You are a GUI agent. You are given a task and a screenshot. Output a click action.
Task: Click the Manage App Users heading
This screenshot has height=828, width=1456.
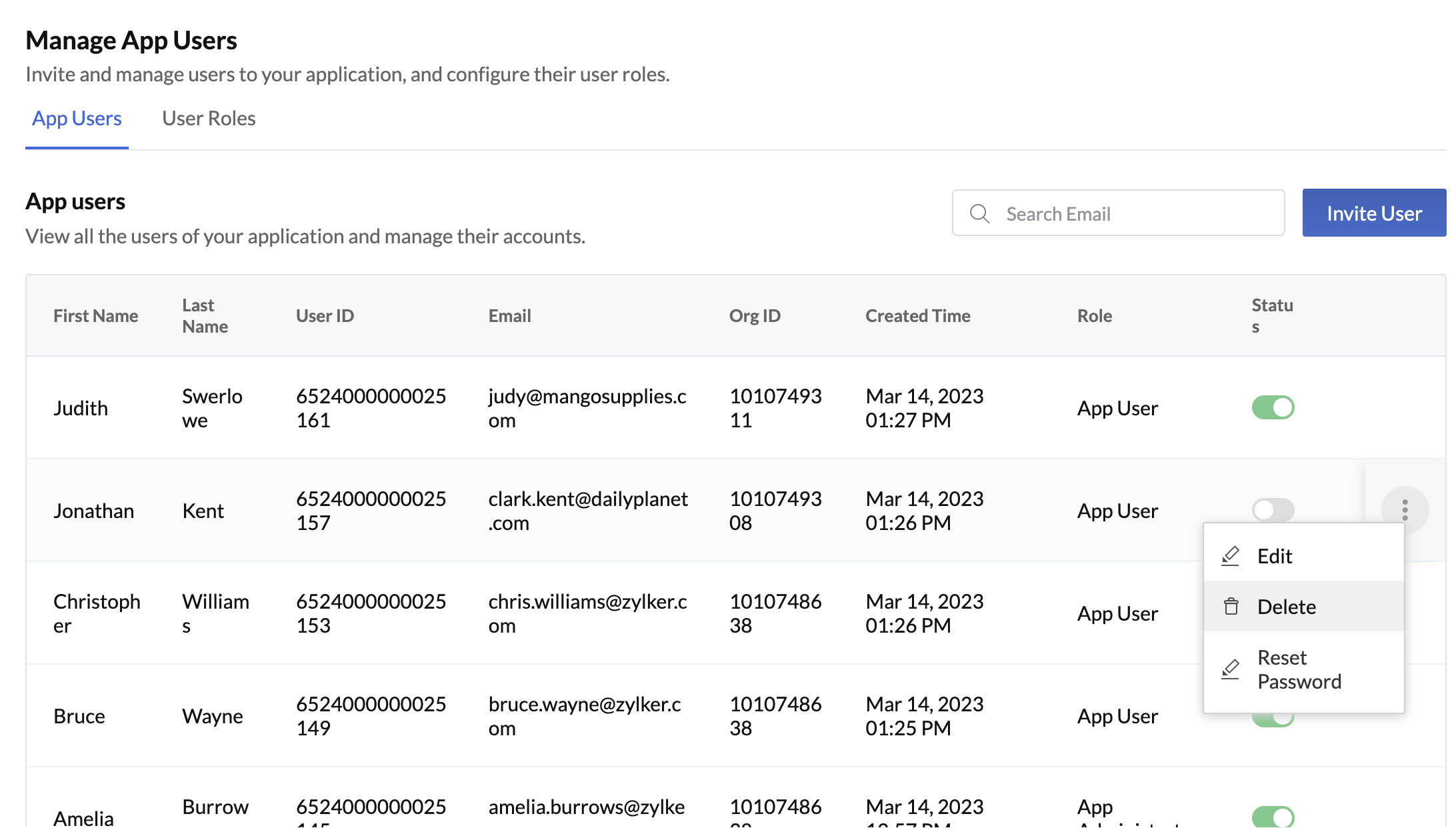click(x=131, y=40)
